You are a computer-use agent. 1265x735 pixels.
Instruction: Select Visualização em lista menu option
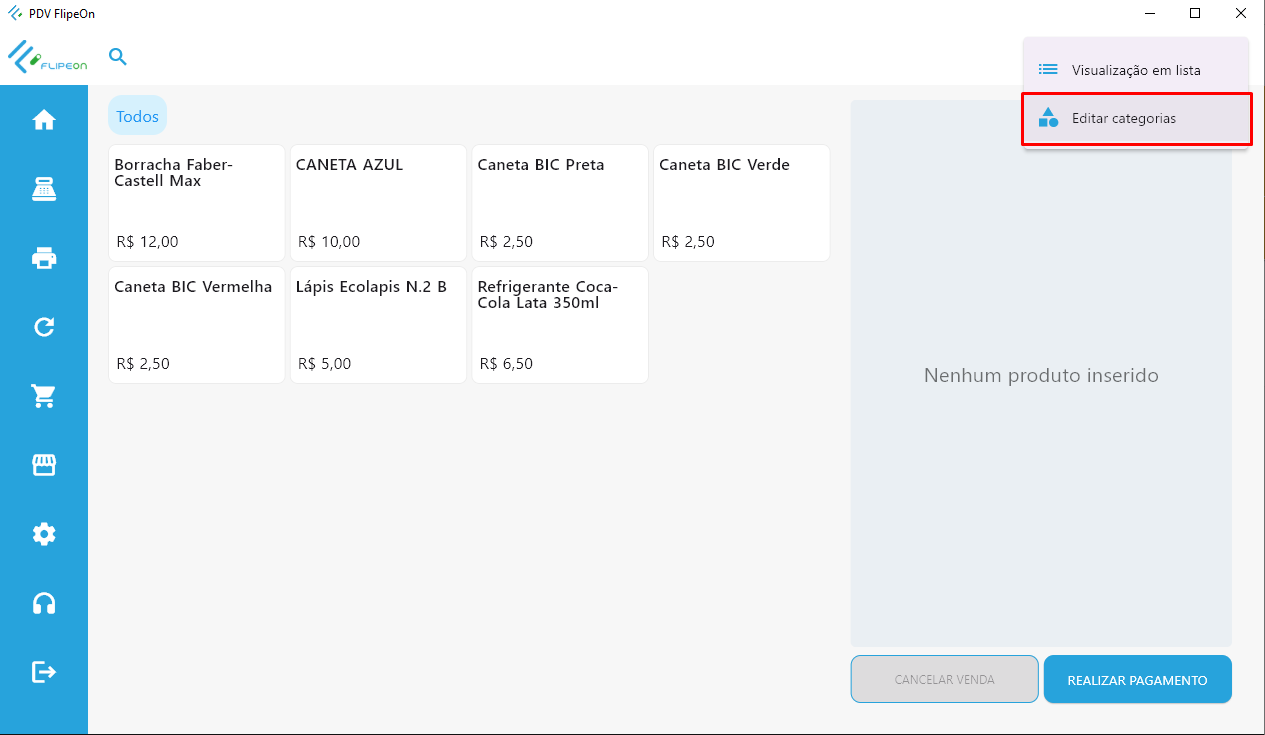coord(1135,70)
